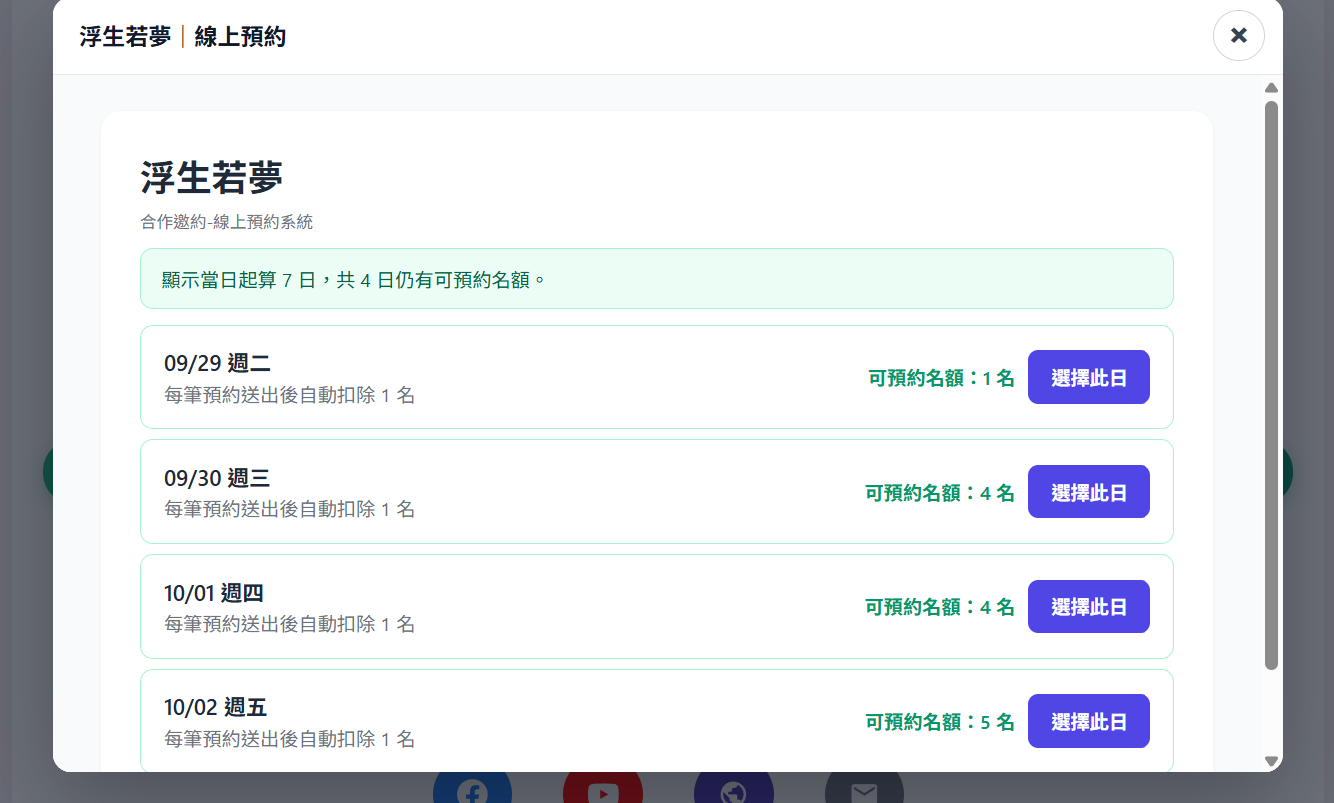Click 可預約名額：1 名 label

(x=941, y=378)
